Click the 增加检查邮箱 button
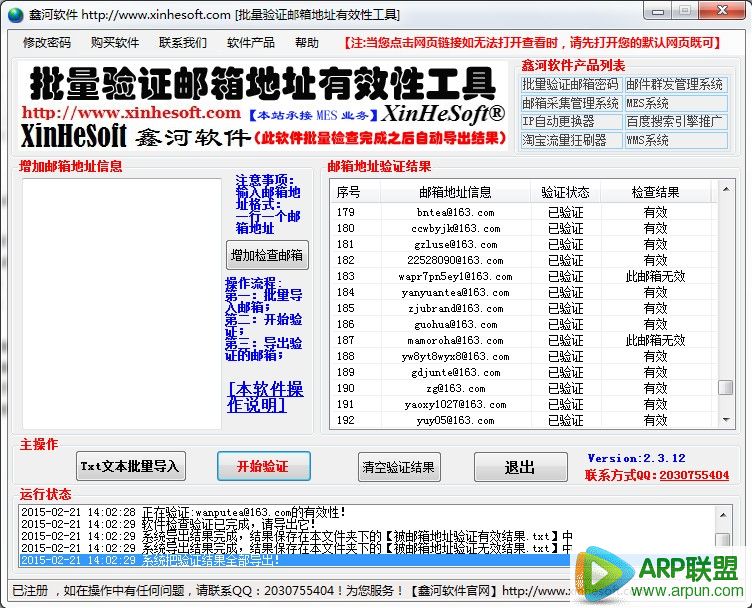Screen dimensions: 752x608 click(x=267, y=254)
